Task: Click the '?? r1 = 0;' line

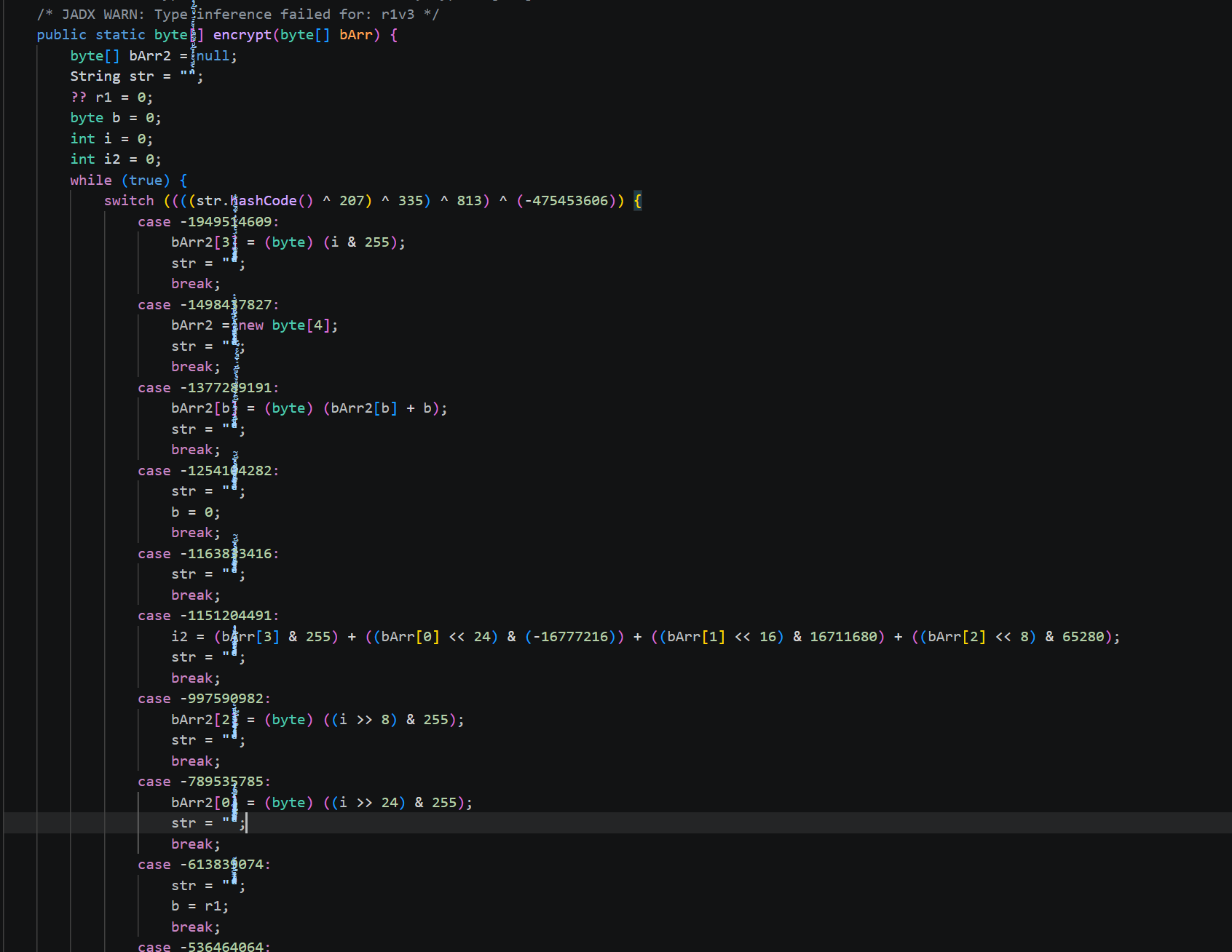Action: pos(111,98)
